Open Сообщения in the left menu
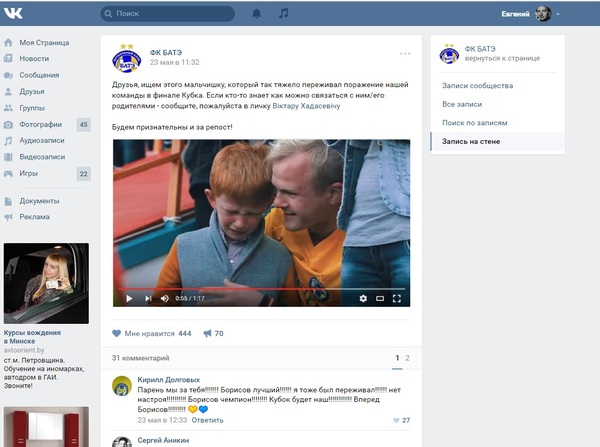 click(x=39, y=75)
